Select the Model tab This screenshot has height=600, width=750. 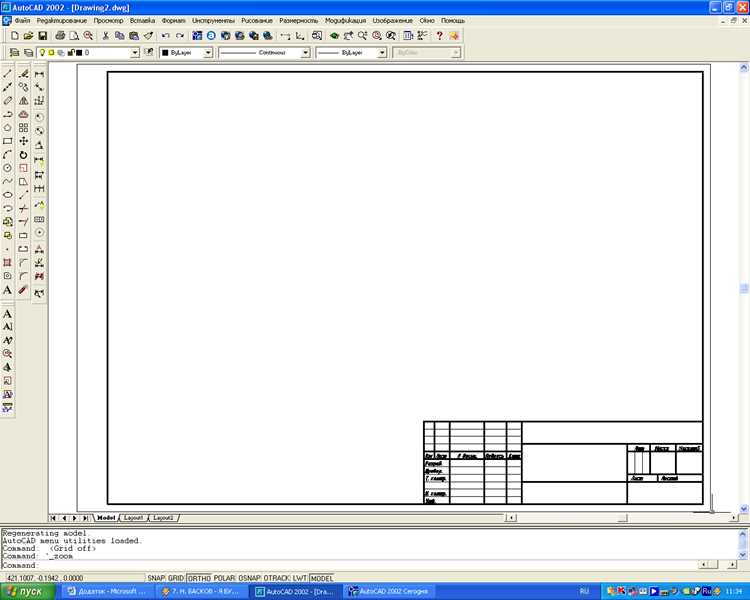106,518
